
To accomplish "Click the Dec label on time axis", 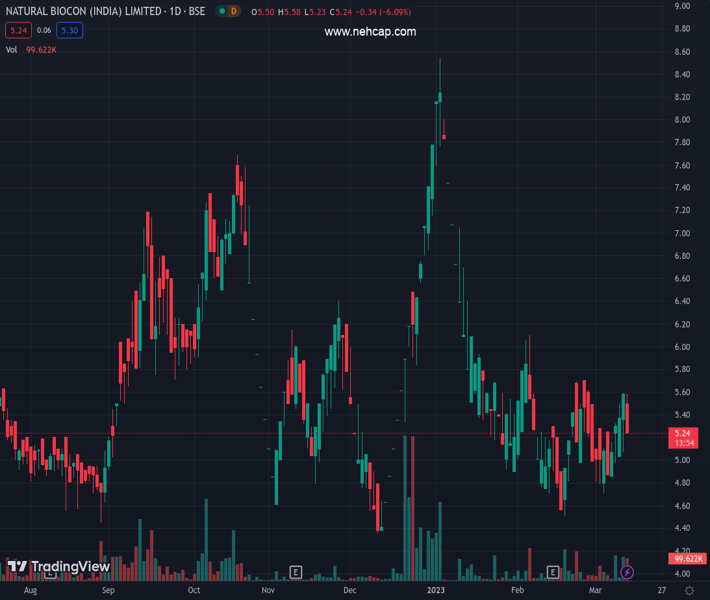I will (348, 591).
